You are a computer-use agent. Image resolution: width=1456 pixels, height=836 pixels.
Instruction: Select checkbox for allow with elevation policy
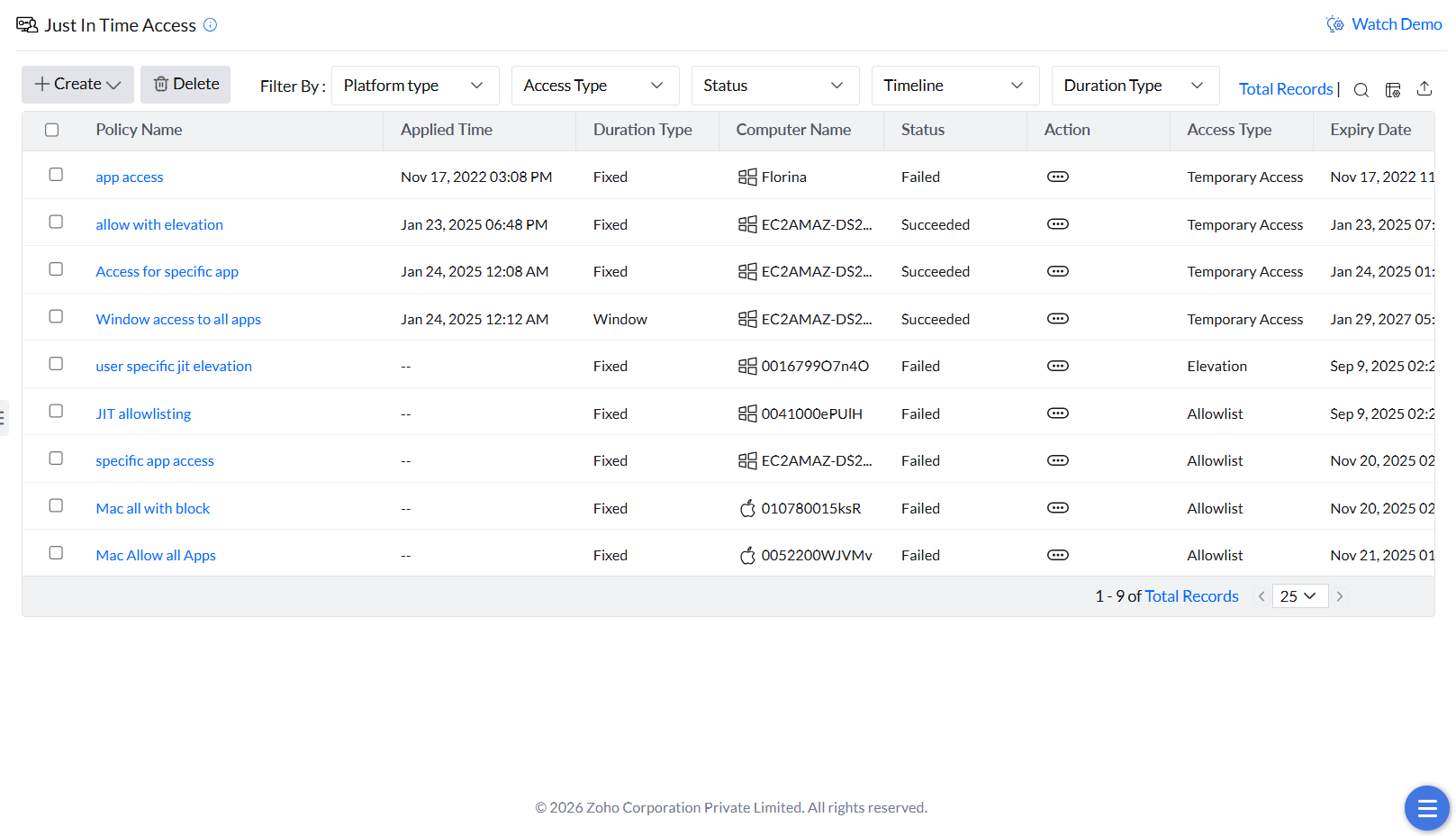click(x=56, y=222)
